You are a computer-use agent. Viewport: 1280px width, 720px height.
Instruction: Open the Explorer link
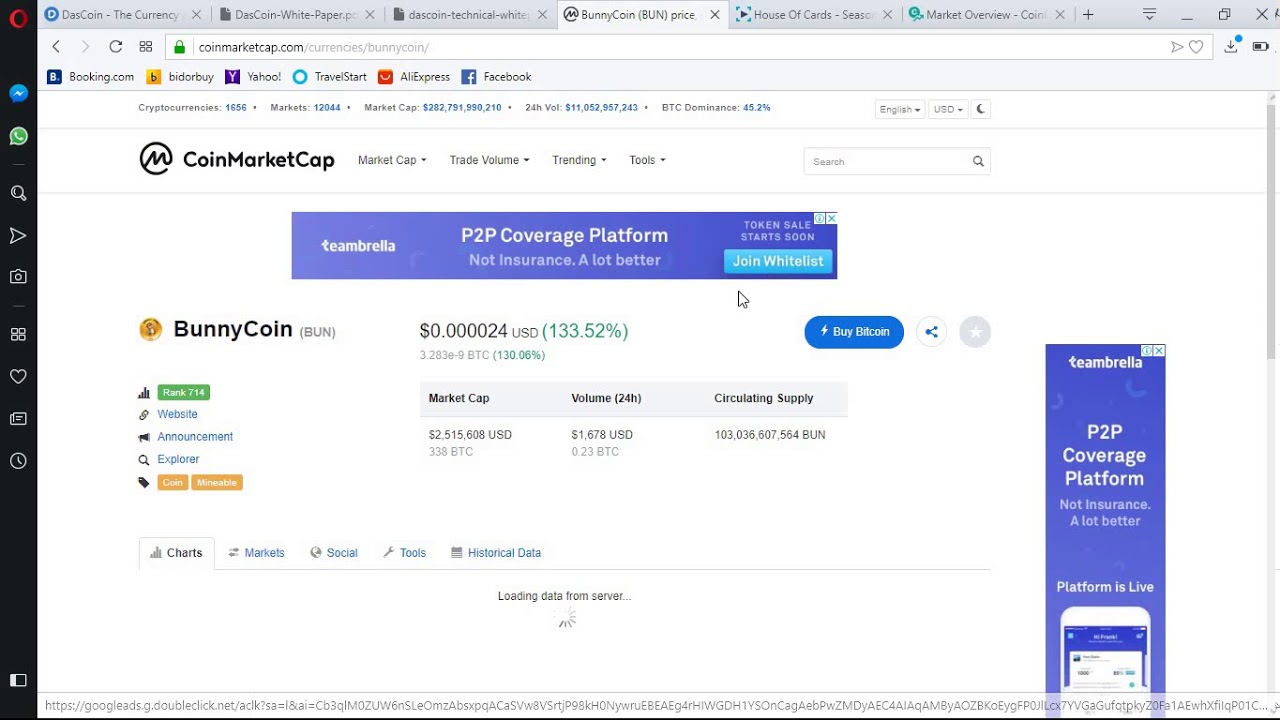178,459
